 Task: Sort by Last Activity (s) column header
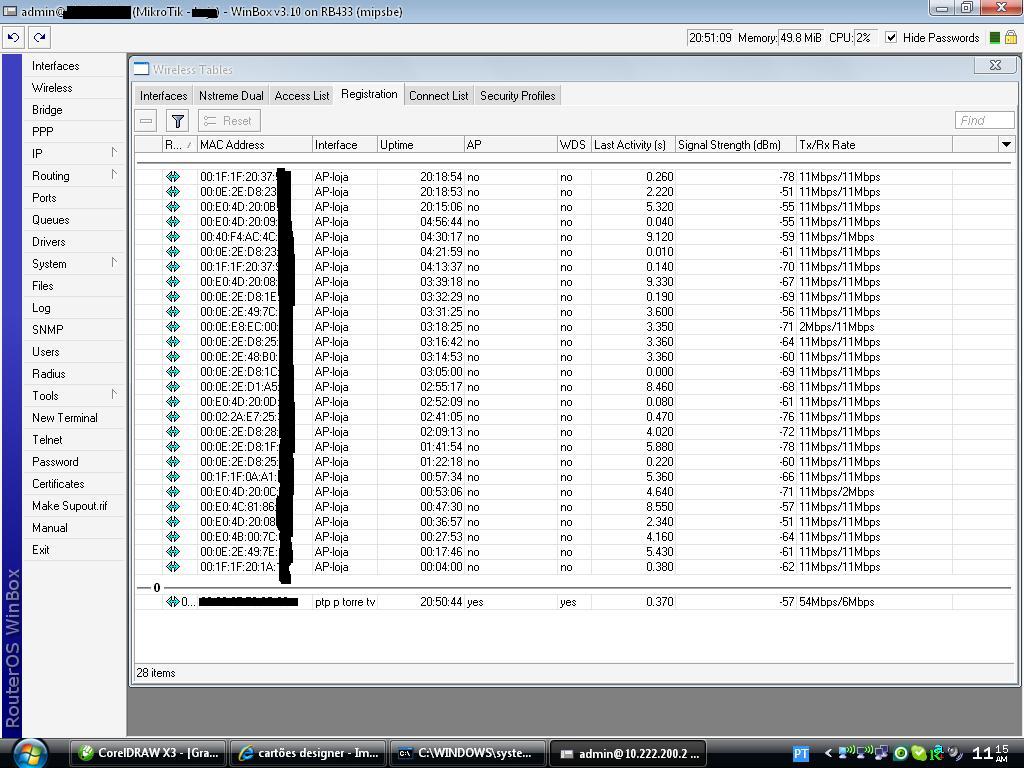pos(632,144)
